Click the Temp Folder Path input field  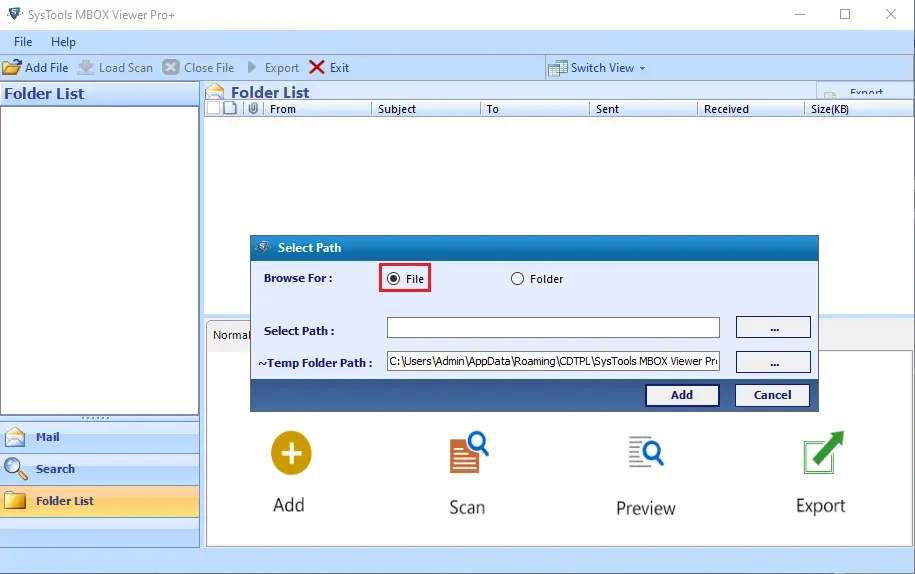coord(553,361)
